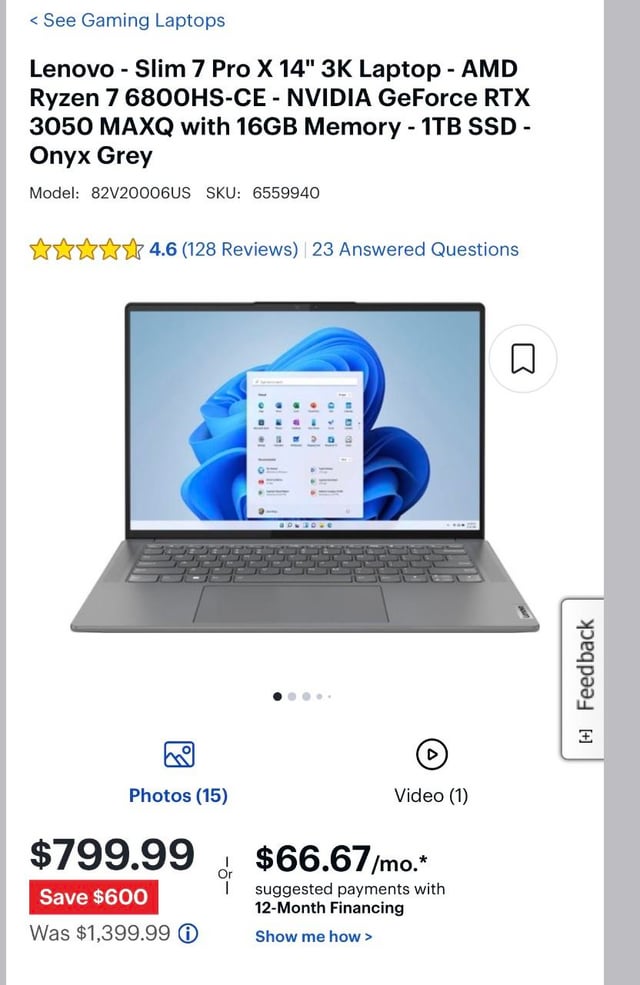Click the info icon beside Was $1,399.99
This screenshot has width=640, height=985.
[188, 933]
